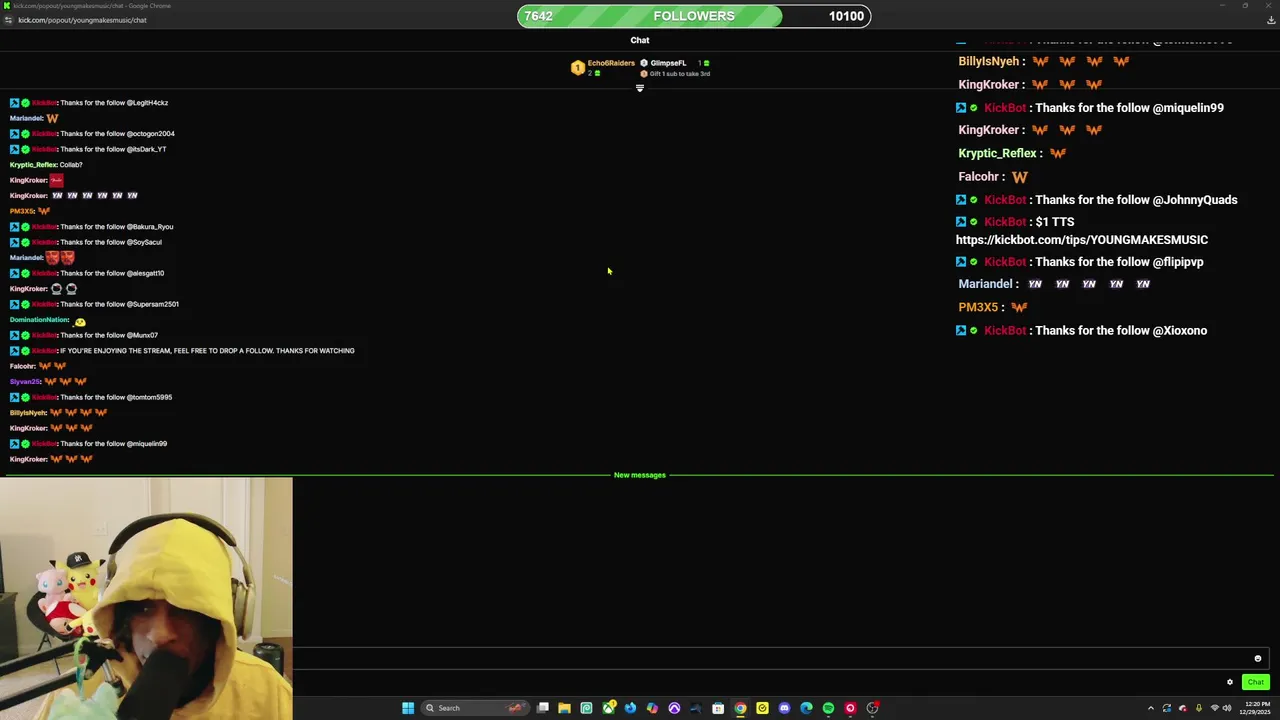Open Task View from taskbar
Viewport: 1280px width, 720px height.
click(x=542, y=708)
